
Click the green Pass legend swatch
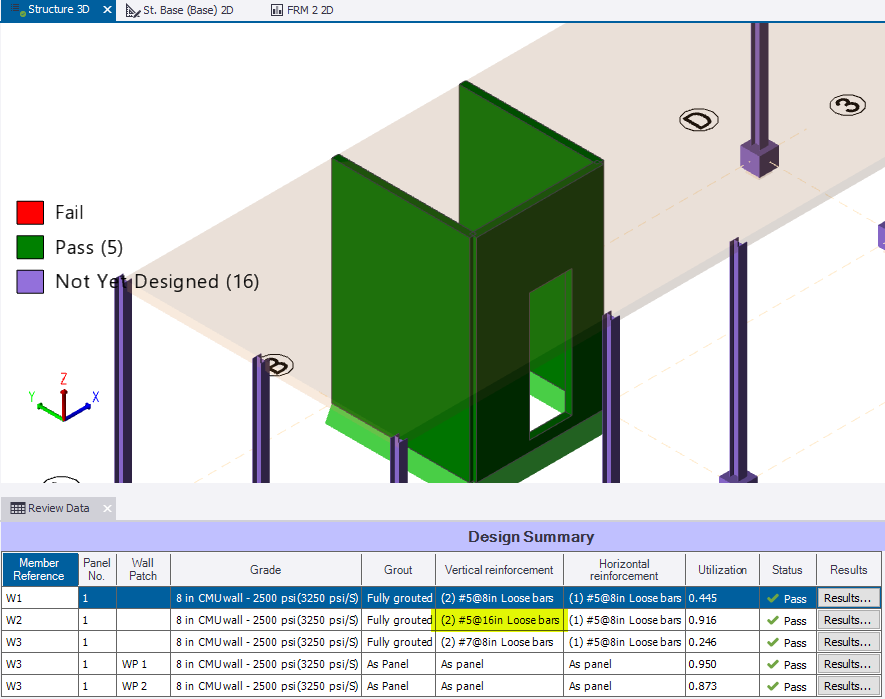[30, 247]
